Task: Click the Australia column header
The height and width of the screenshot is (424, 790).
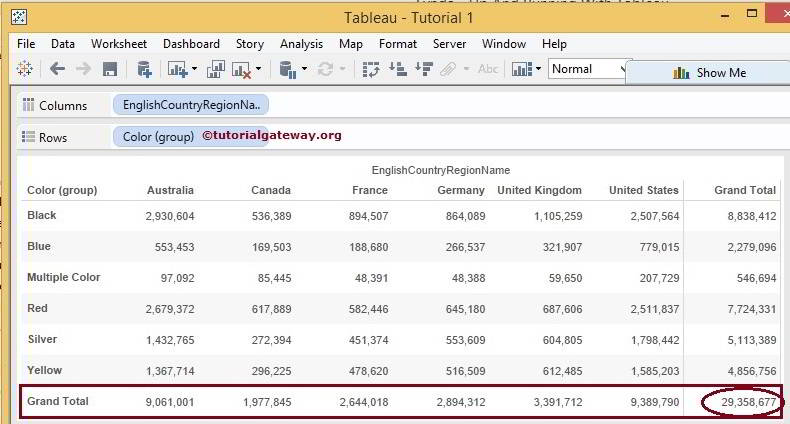Action: 170,190
